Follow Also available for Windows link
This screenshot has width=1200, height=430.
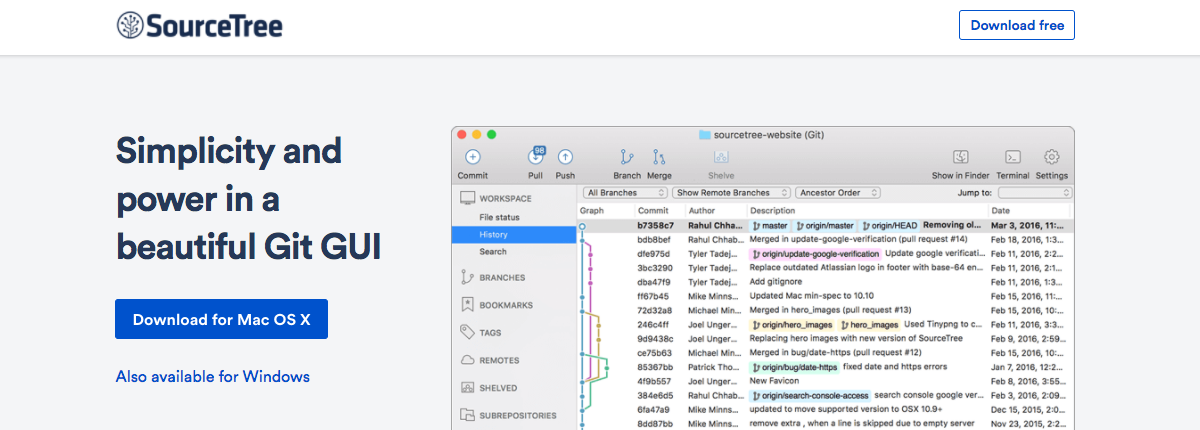pyautogui.click(x=213, y=376)
